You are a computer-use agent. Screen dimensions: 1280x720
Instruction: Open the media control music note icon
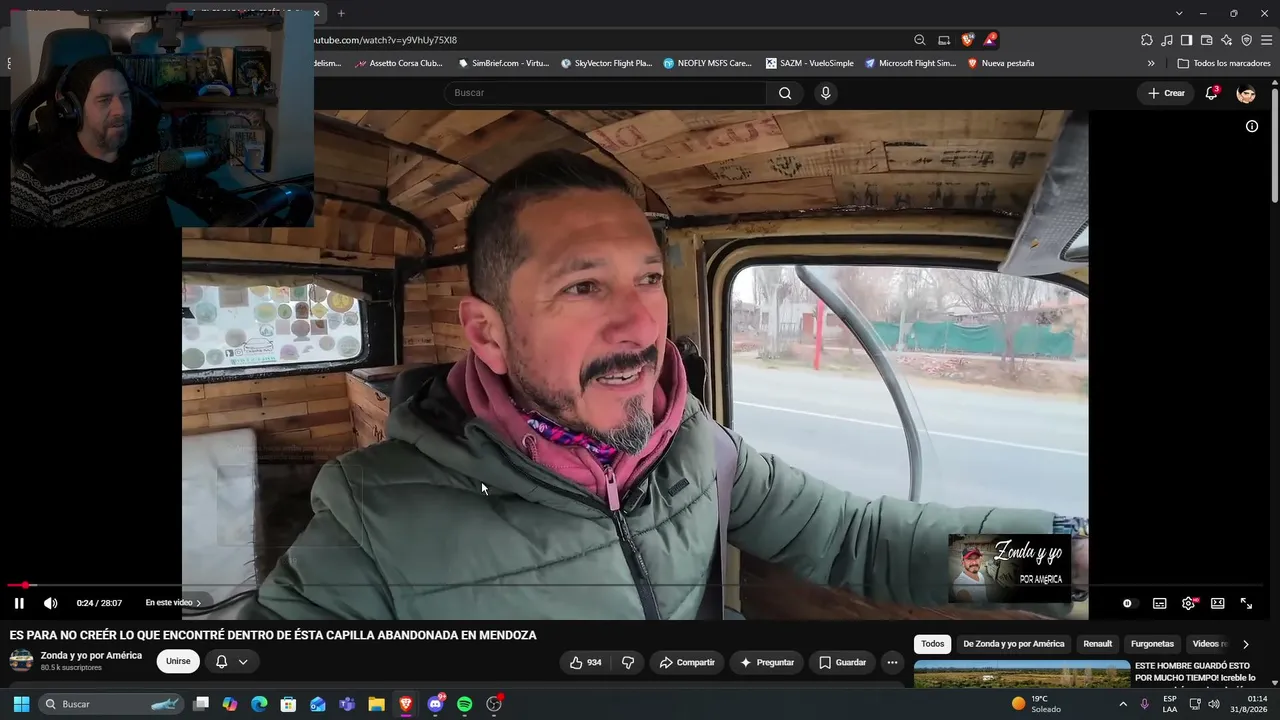coord(1167,40)
